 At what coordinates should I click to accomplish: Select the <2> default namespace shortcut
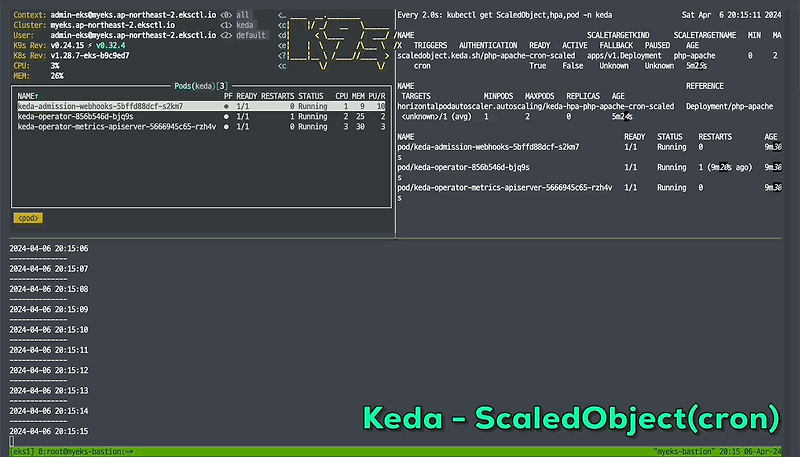tap(243, 35)
